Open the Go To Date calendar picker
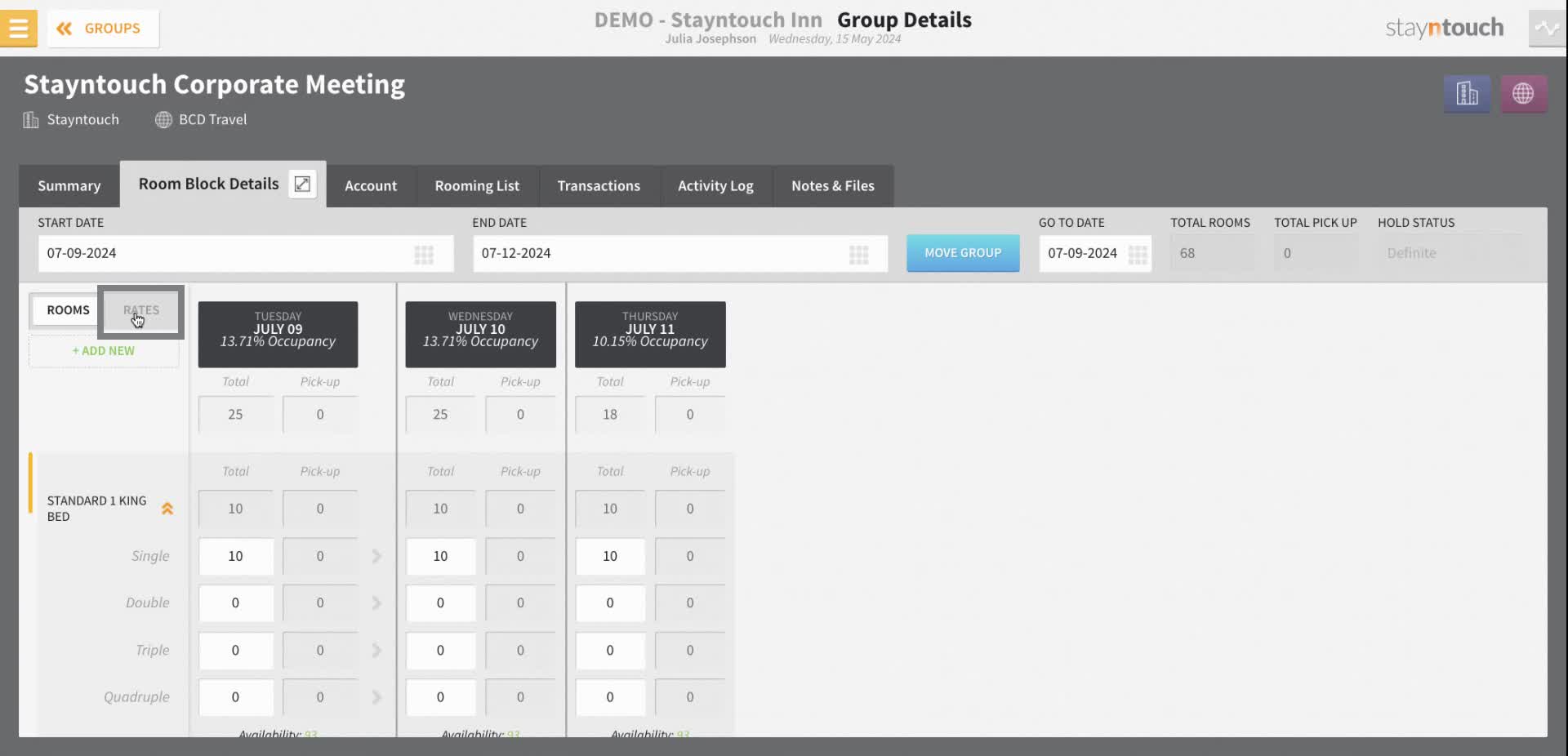 pyautogui.click(x=1138, y=255)
